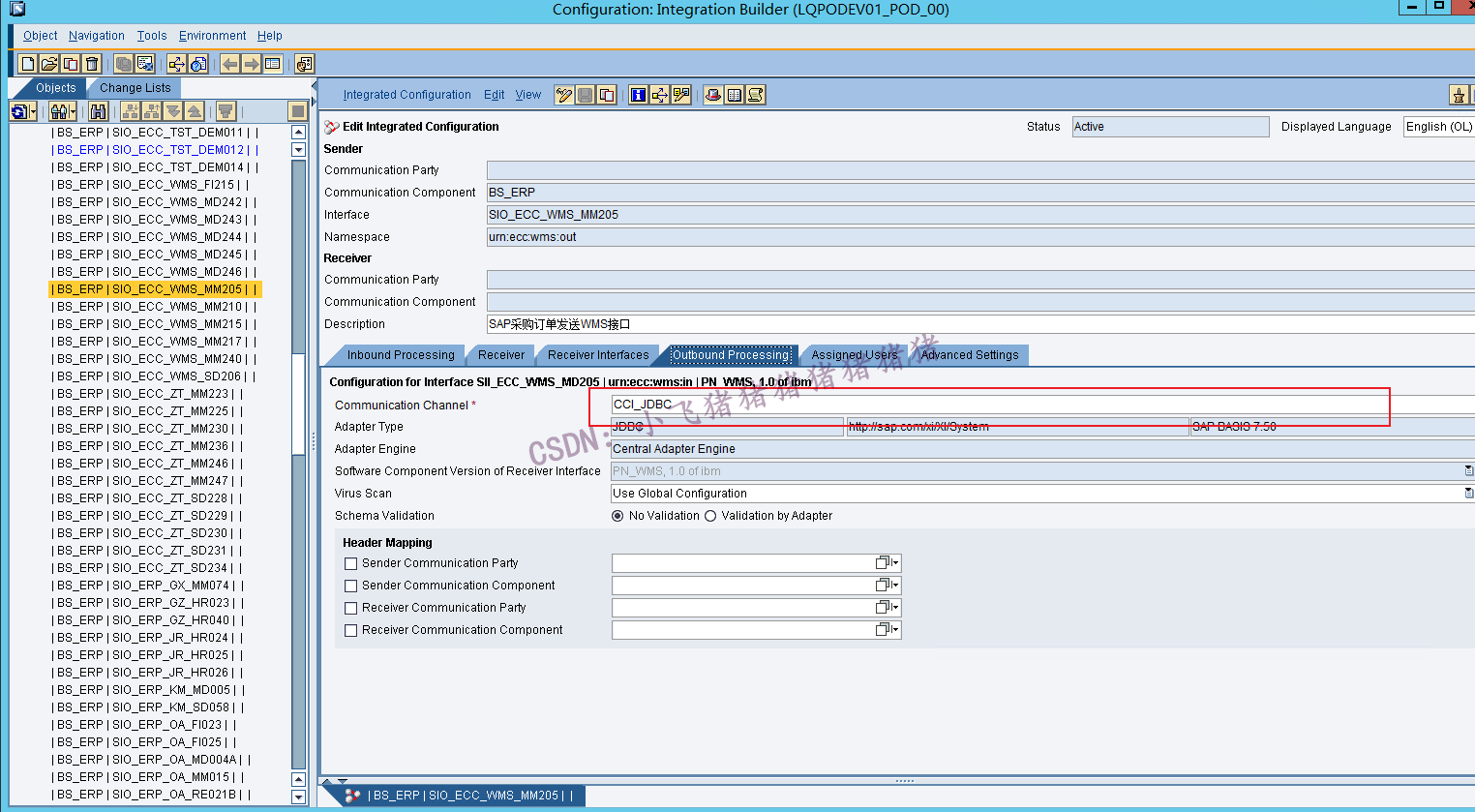Open the Environment menu

point(213,36)
